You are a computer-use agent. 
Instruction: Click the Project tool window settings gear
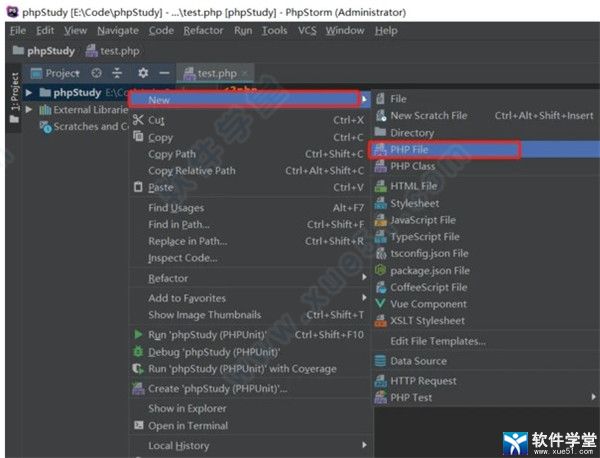click(x=143, y=73)
